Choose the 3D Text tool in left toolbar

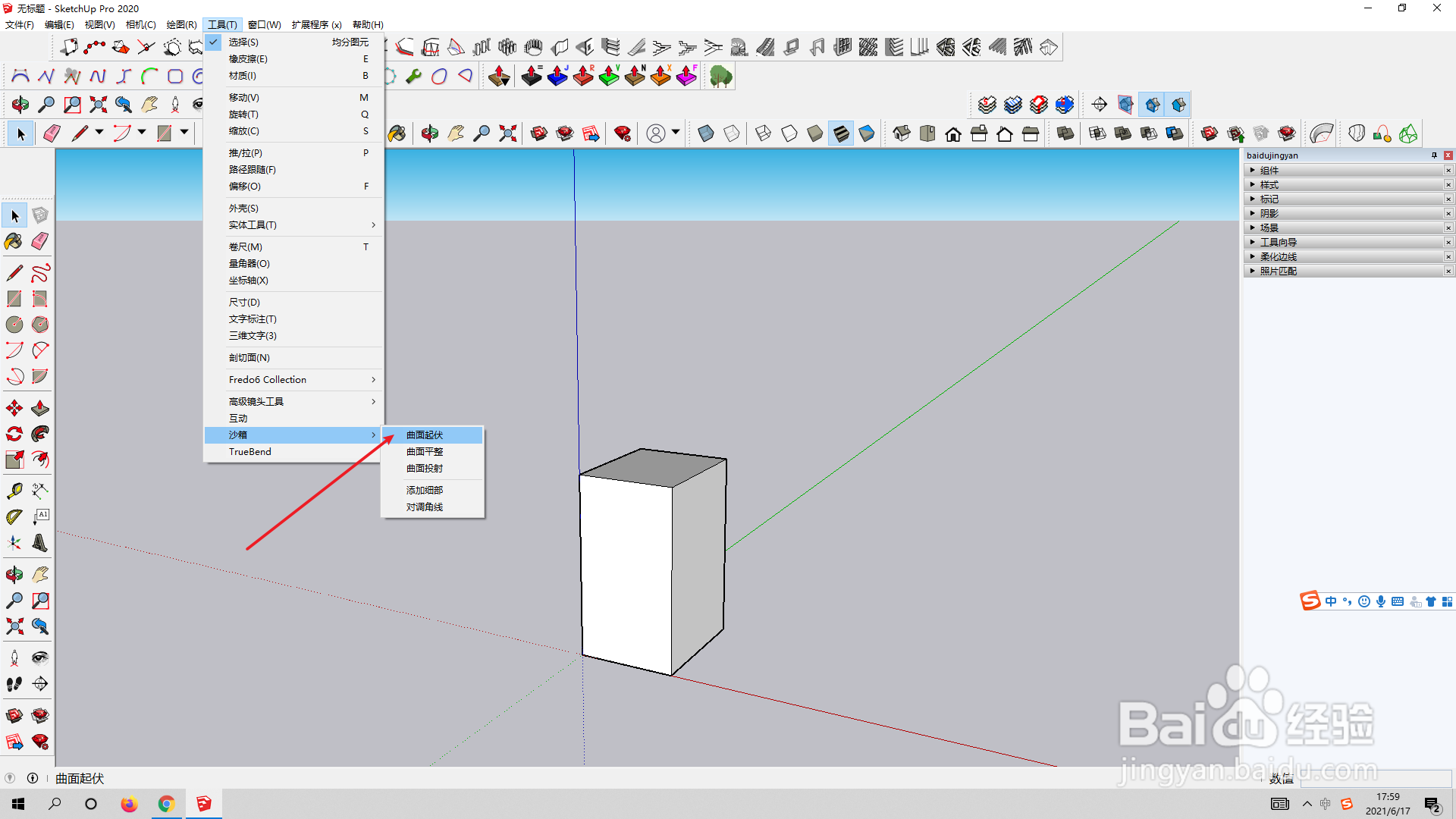40,543
